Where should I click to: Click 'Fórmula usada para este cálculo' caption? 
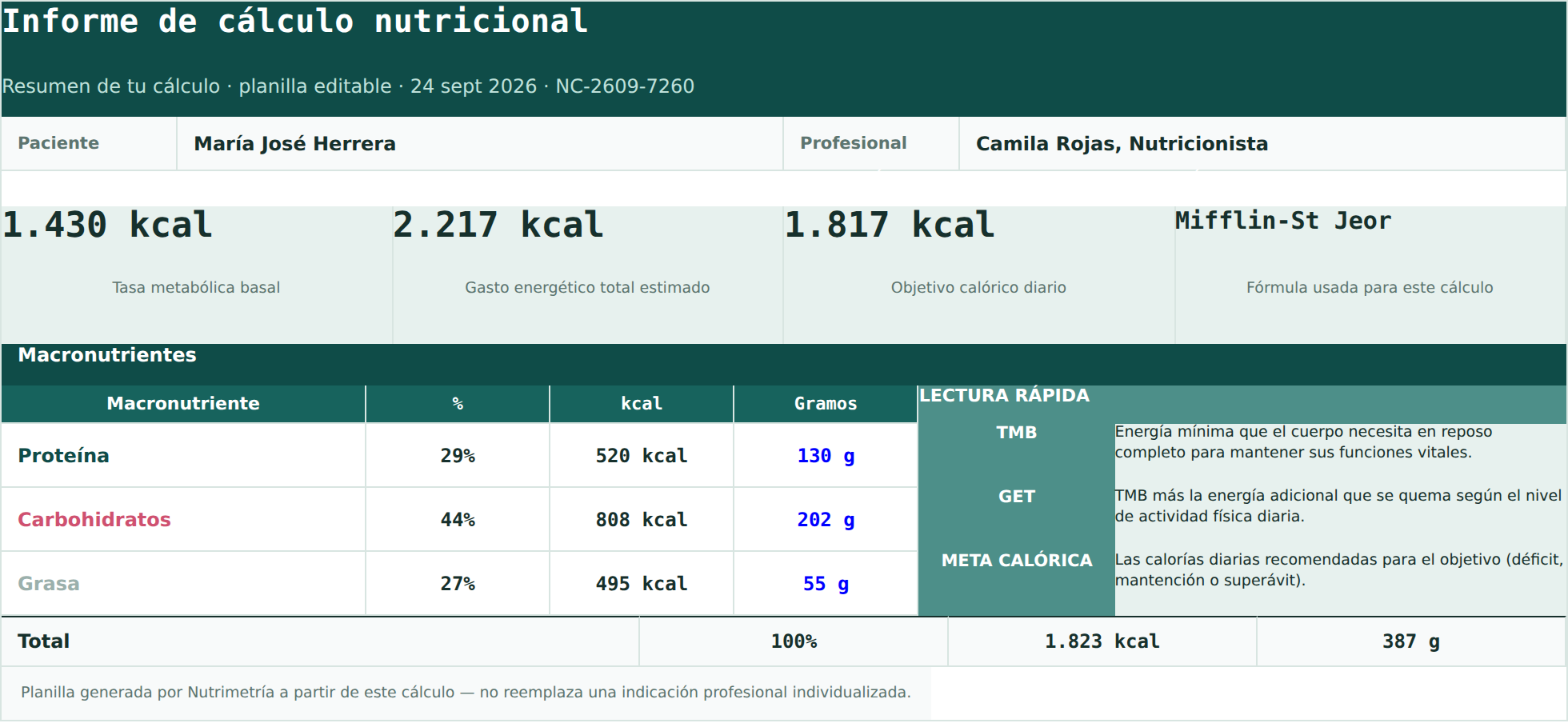1370,288
